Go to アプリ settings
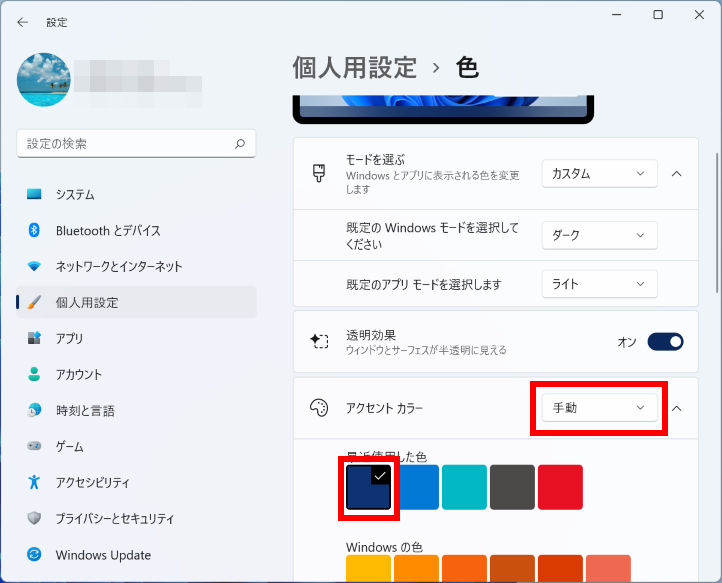Screen dimensions: 722x583 coord(136,338)
